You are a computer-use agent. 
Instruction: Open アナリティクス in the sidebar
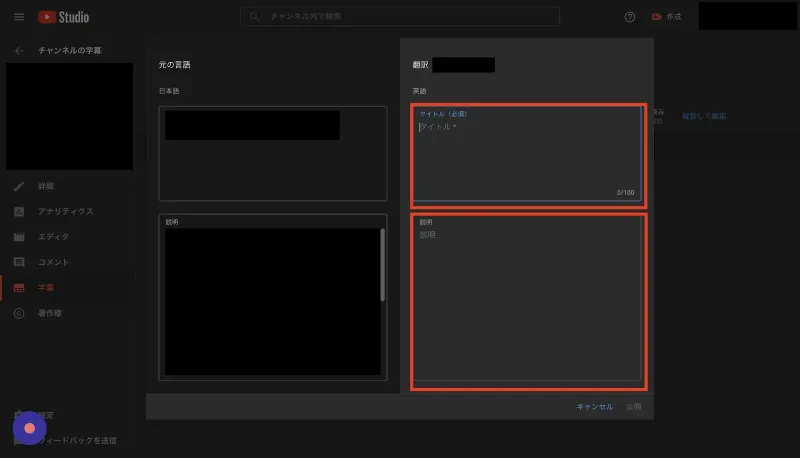click(65, 211)
